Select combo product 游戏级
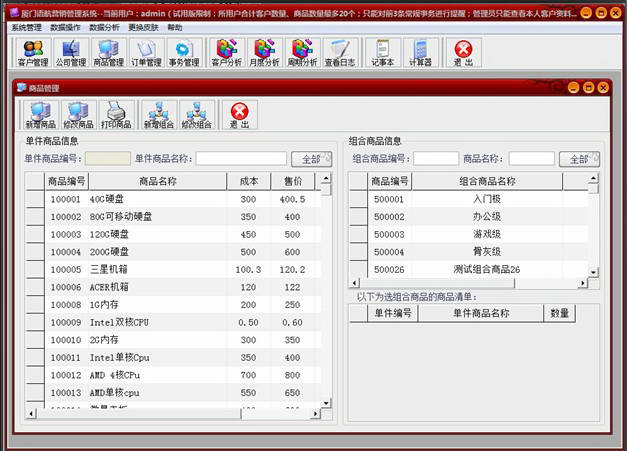The height and width of the screenshot is (451, 627). coord(487,234)
